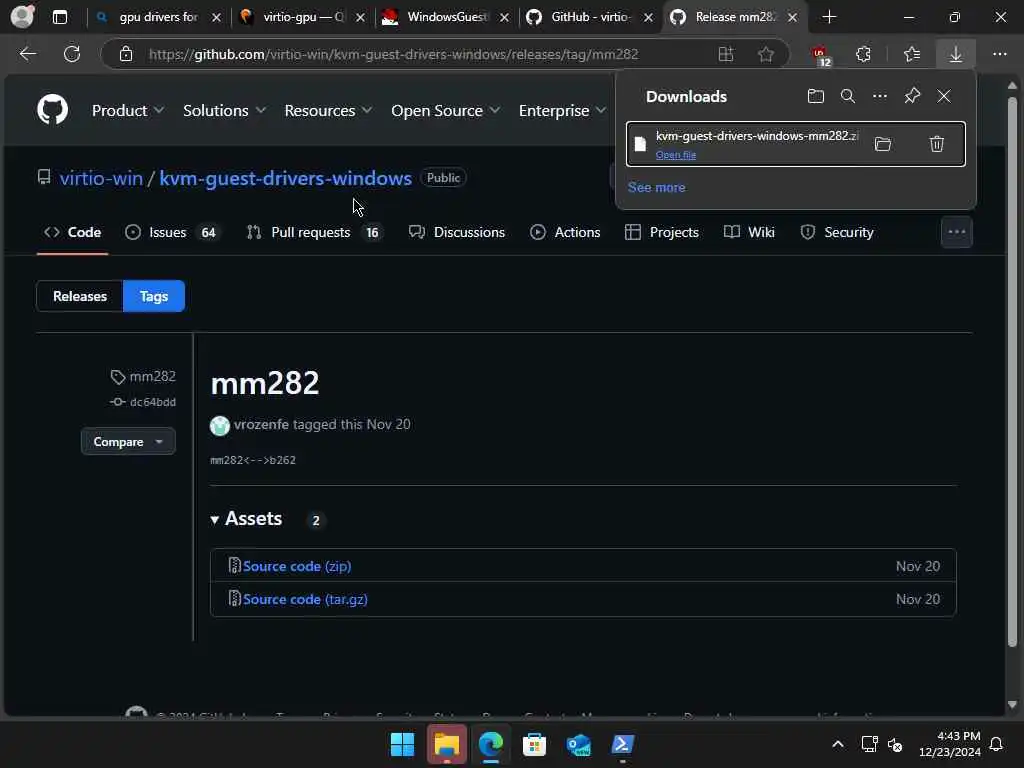
Task: Add page to favorites star icon
Action: coord(765,54)
